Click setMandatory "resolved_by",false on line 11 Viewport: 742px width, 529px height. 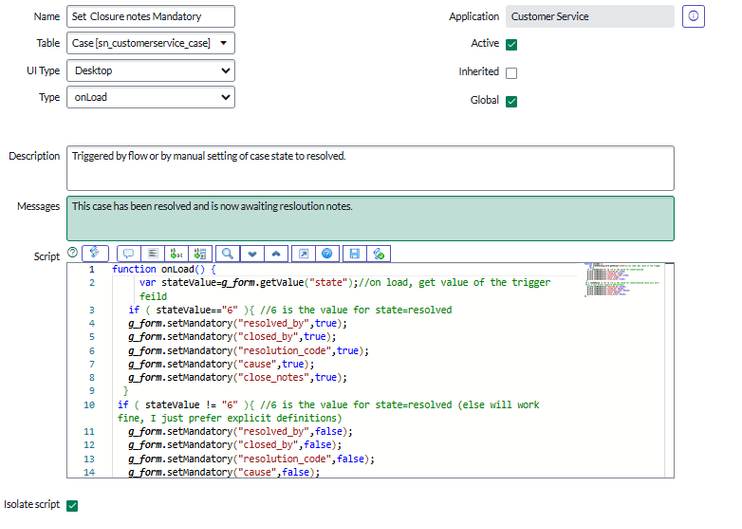(240, 432)
